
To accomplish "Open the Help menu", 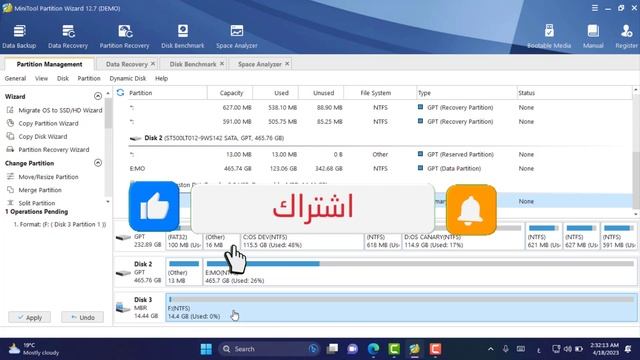I will tap(161, 78).
